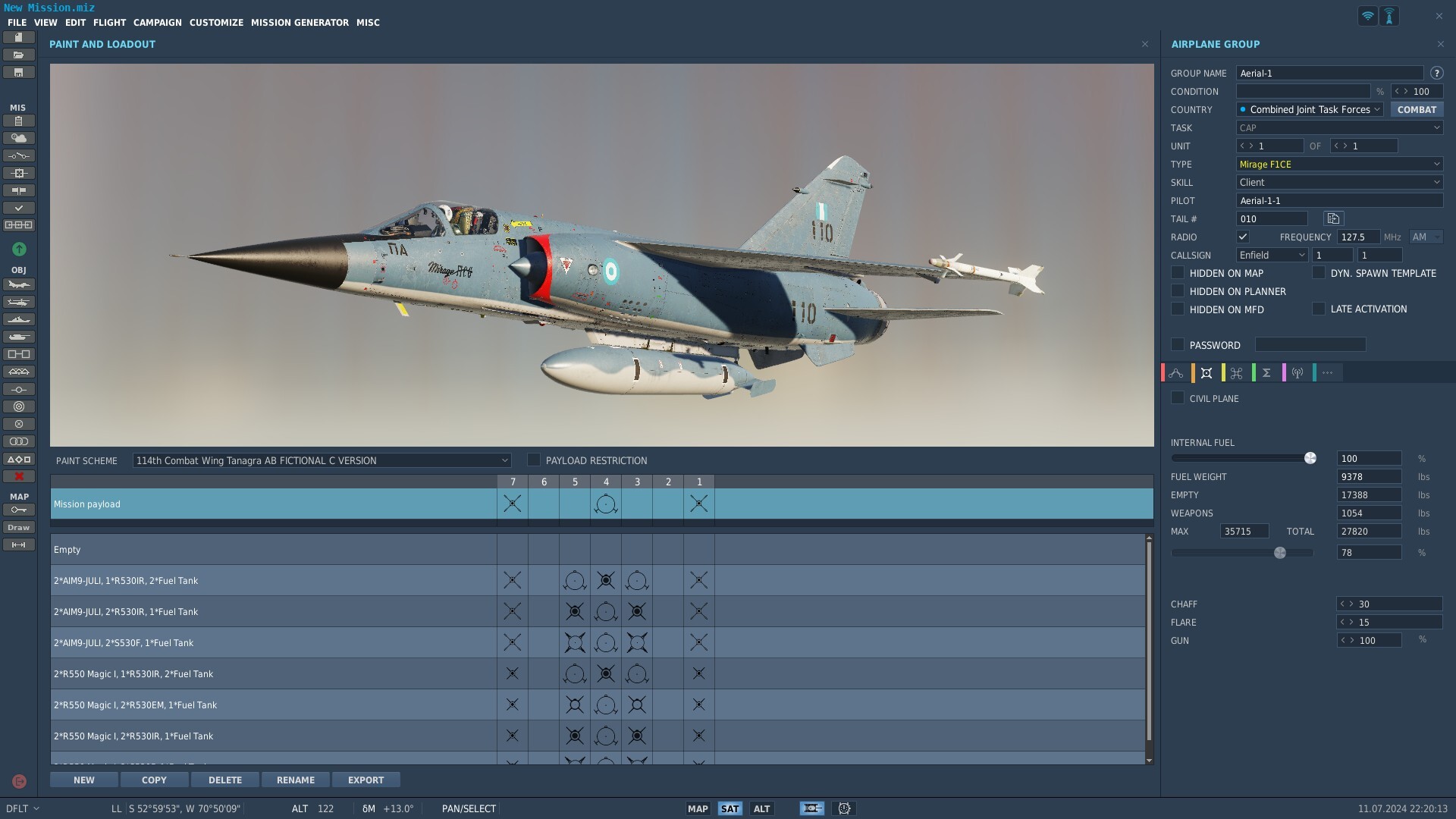
Task: Click the copy tail number icon
Action: (1333, 218)
